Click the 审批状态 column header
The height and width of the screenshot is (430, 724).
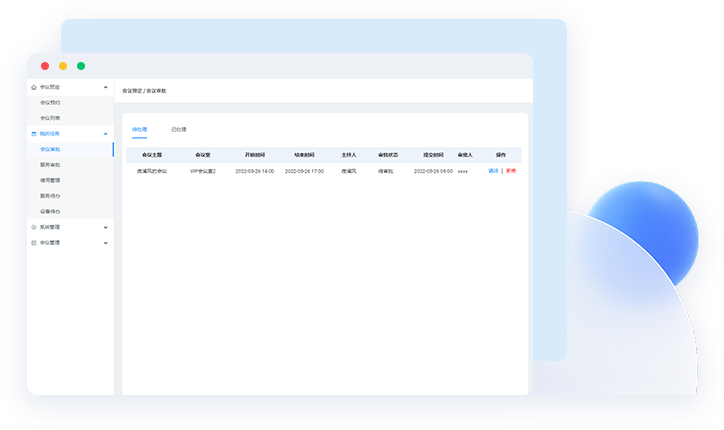point(388,155)
